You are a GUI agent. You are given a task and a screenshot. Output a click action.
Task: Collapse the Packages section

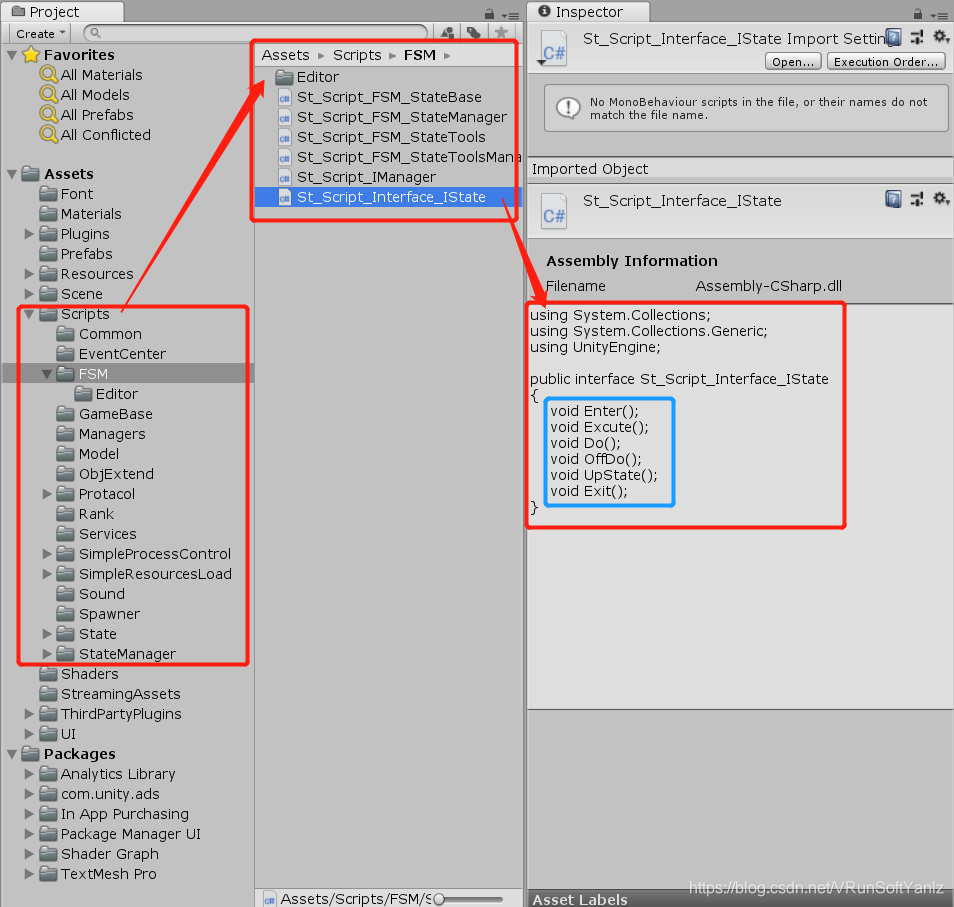tap(12, 754)
